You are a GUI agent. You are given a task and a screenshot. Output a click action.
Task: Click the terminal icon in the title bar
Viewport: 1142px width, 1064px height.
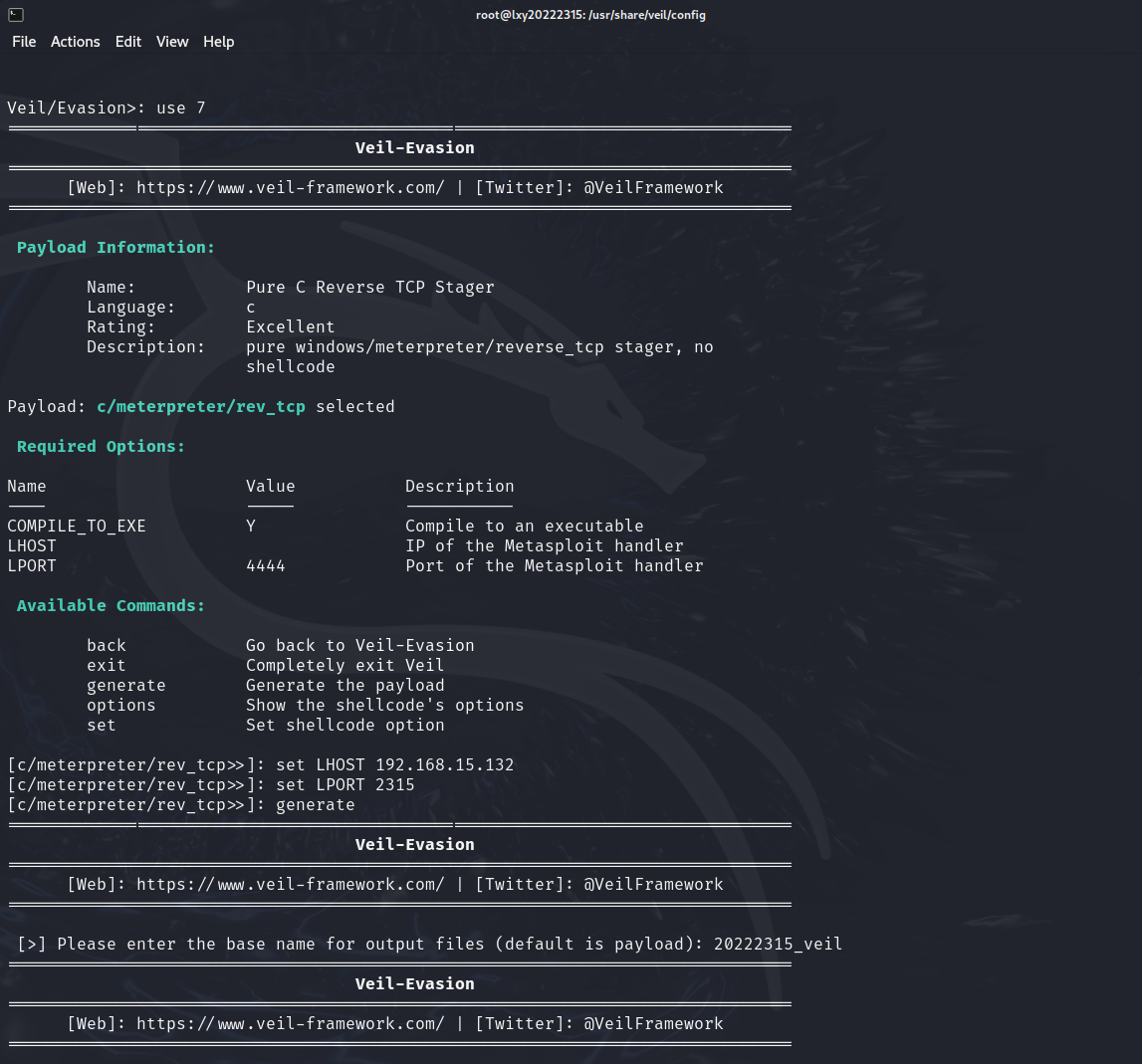coord(16,15)
